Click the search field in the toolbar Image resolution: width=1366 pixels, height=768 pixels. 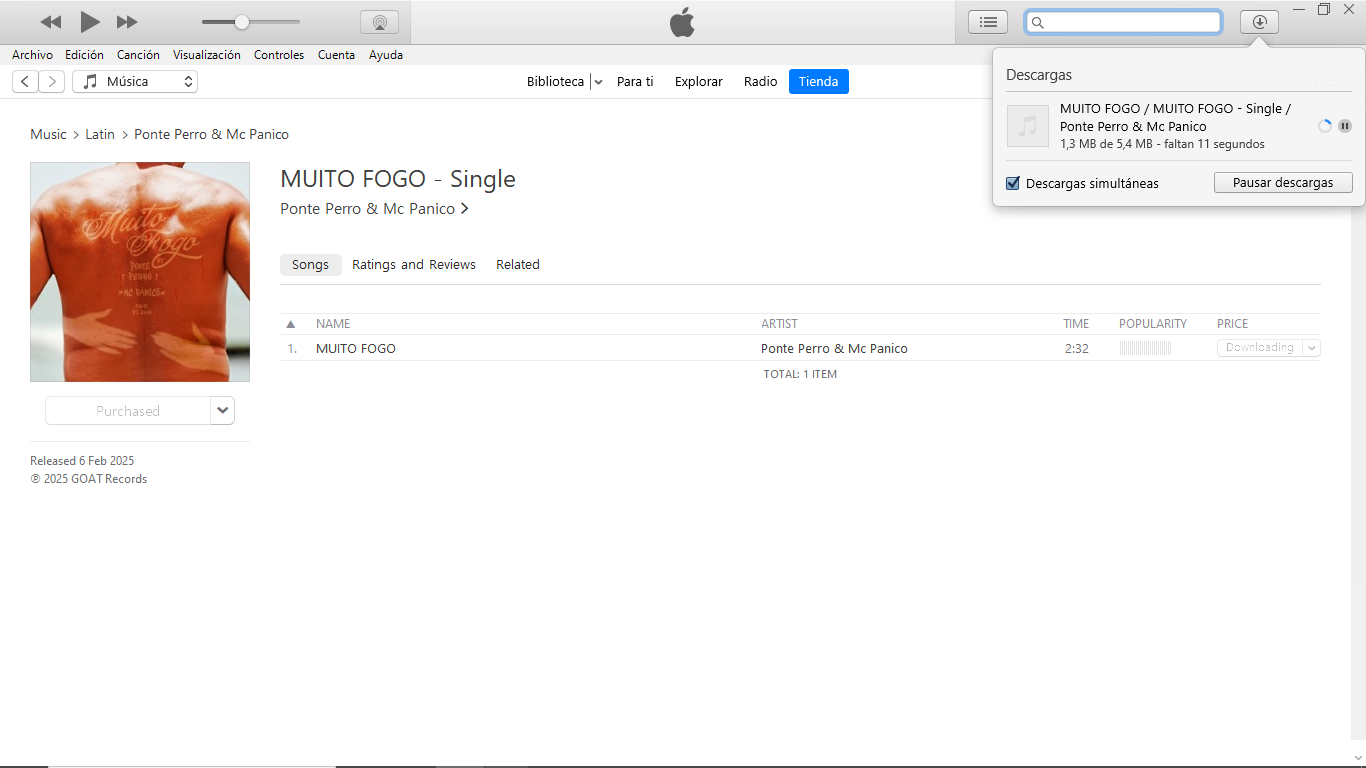1123,22
